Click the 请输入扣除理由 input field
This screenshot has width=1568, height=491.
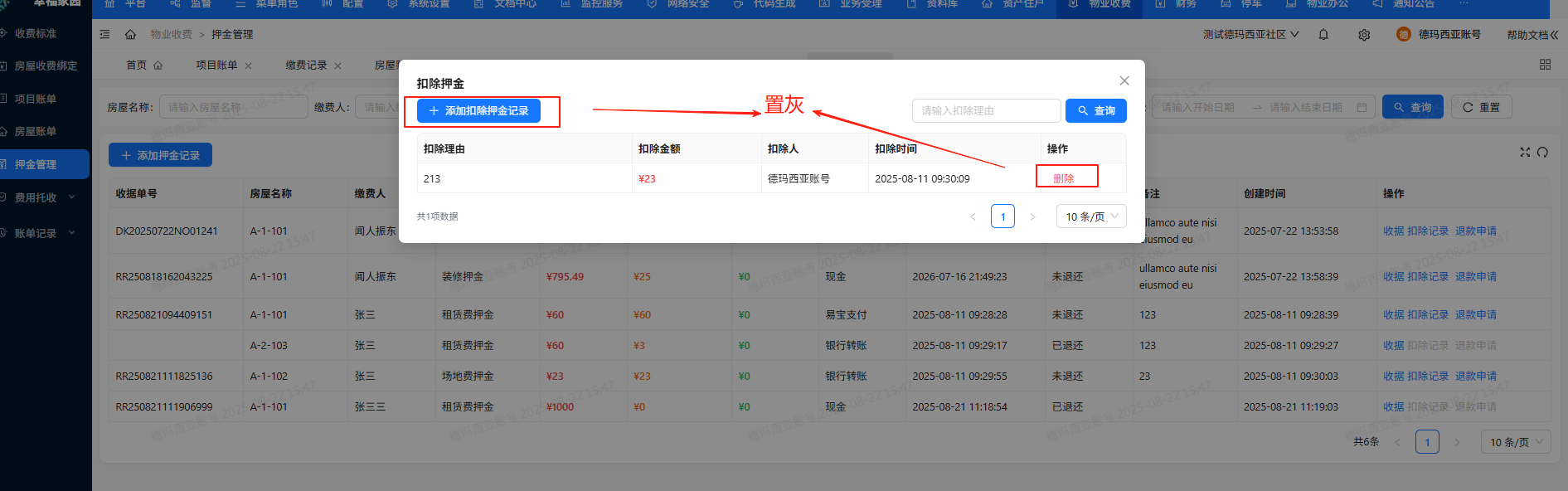click(985, 111)
